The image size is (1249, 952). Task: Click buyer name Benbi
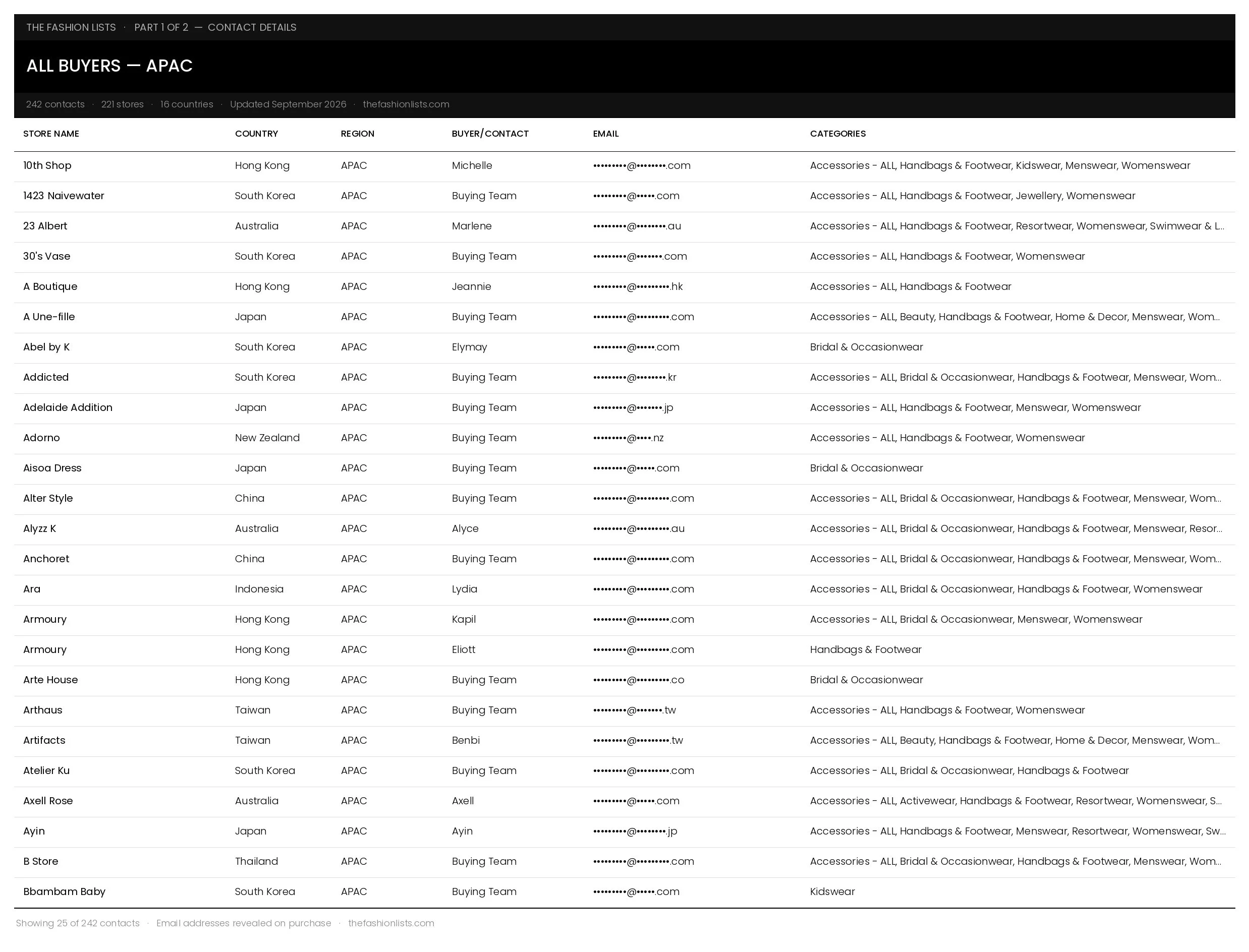point(466,741)
